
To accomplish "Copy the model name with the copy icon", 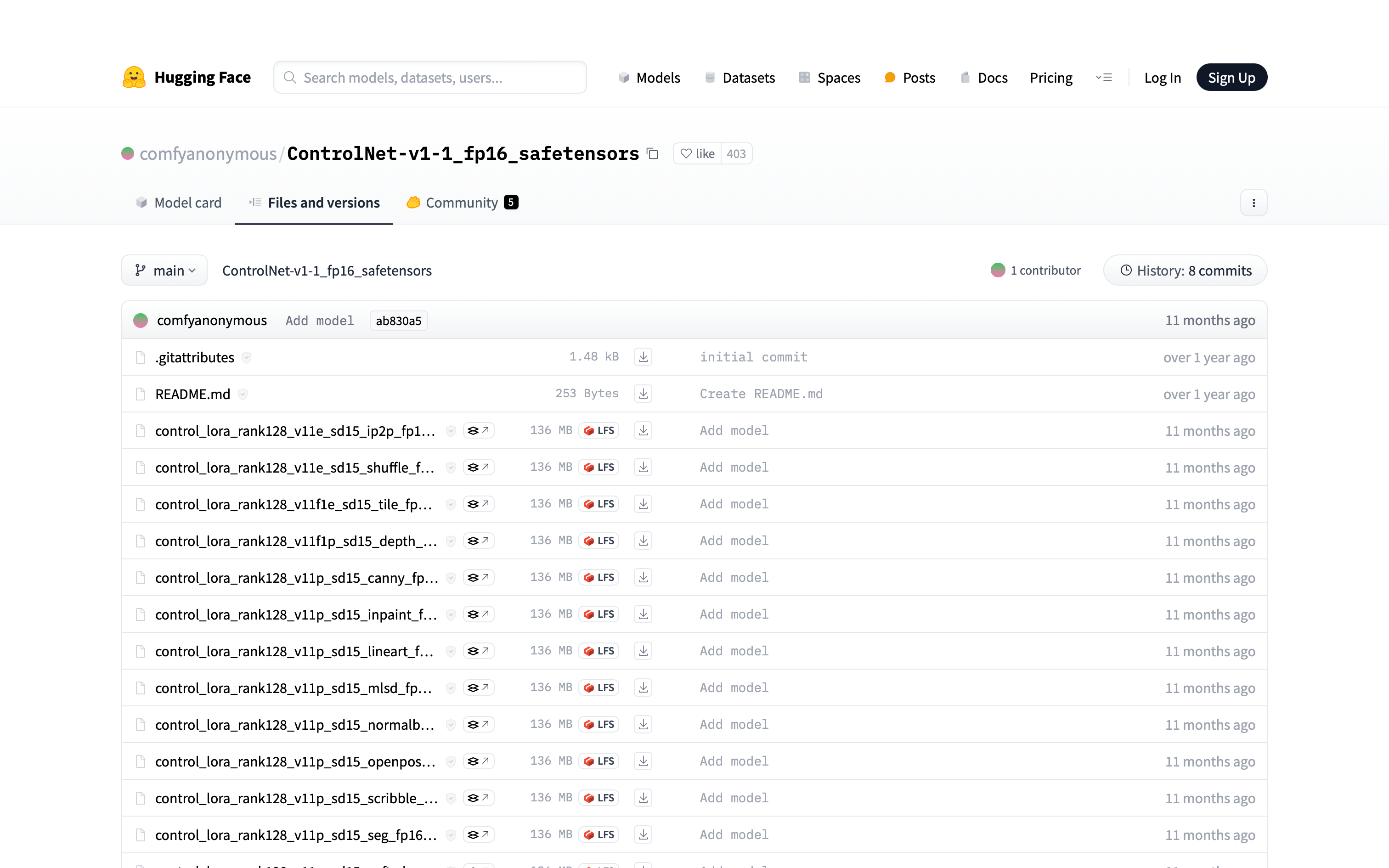I will [653, 153].
